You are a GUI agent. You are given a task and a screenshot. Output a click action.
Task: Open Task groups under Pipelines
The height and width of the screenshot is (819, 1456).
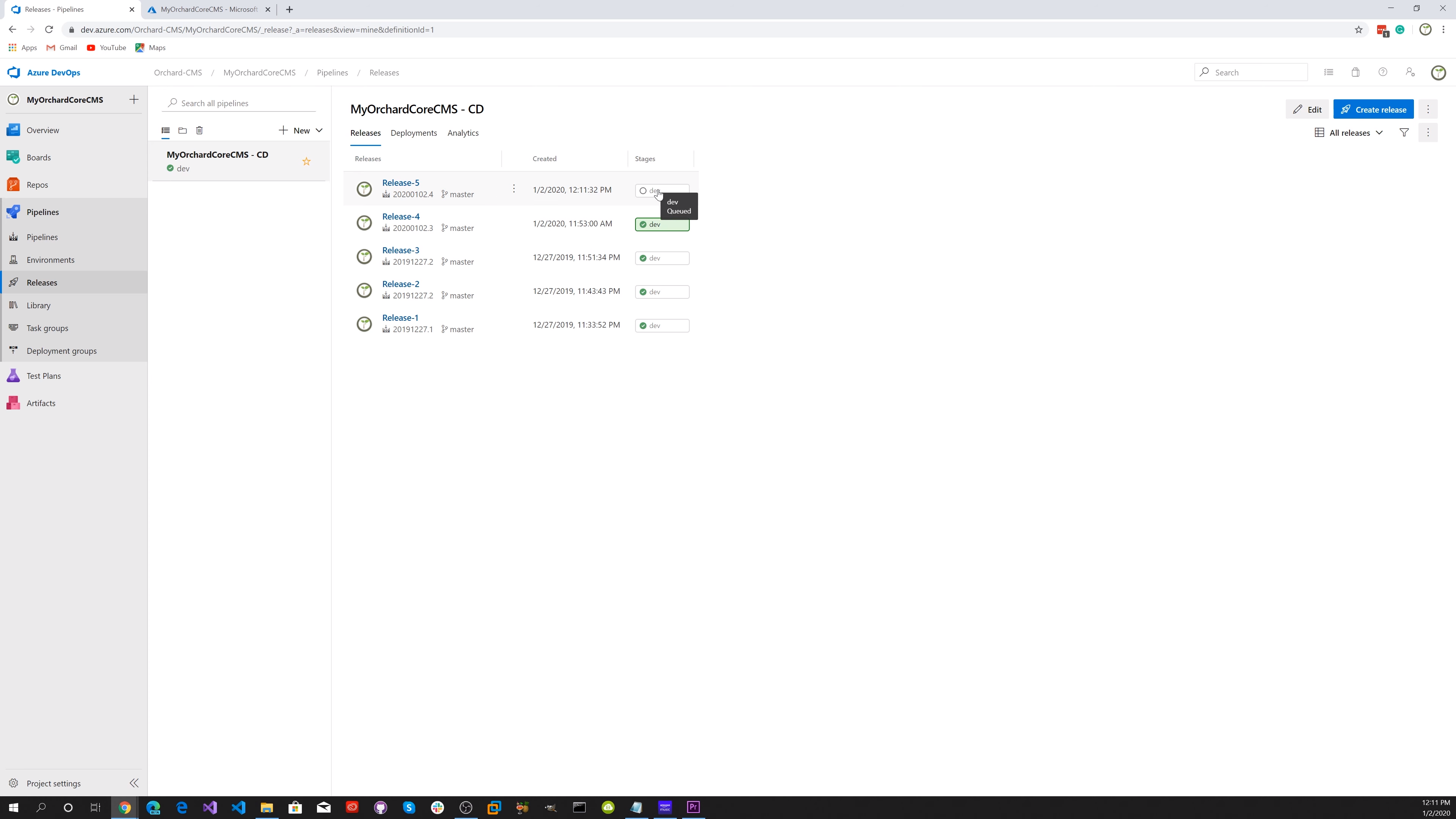coord(47,328)
